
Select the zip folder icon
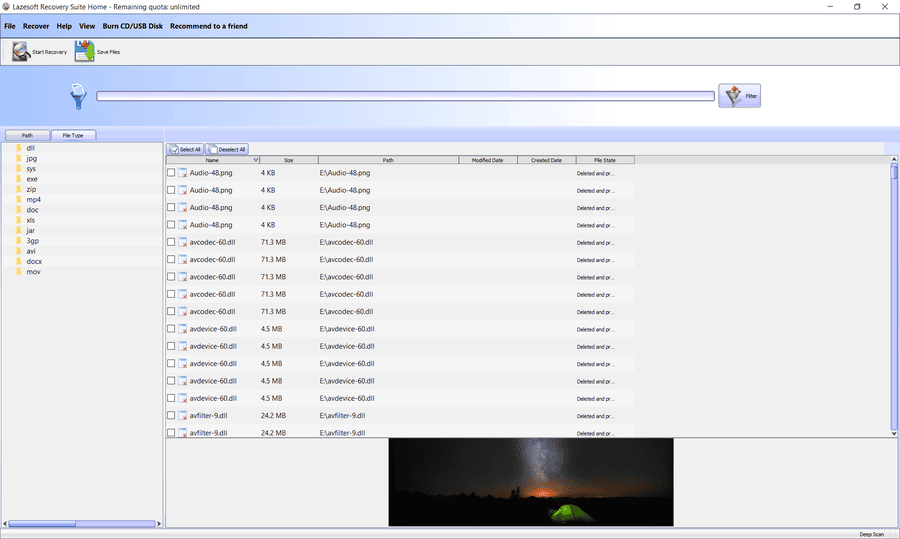(x=18, y=189)
